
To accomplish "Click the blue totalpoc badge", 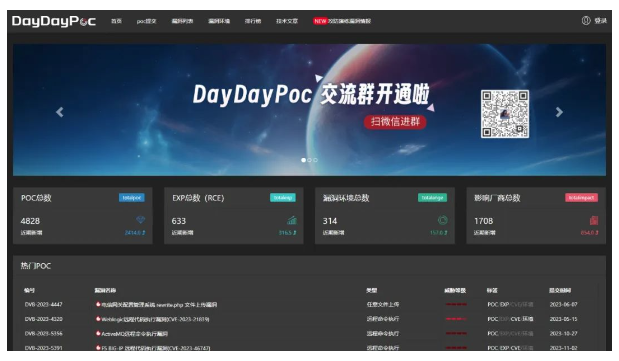I will (132, 197).
